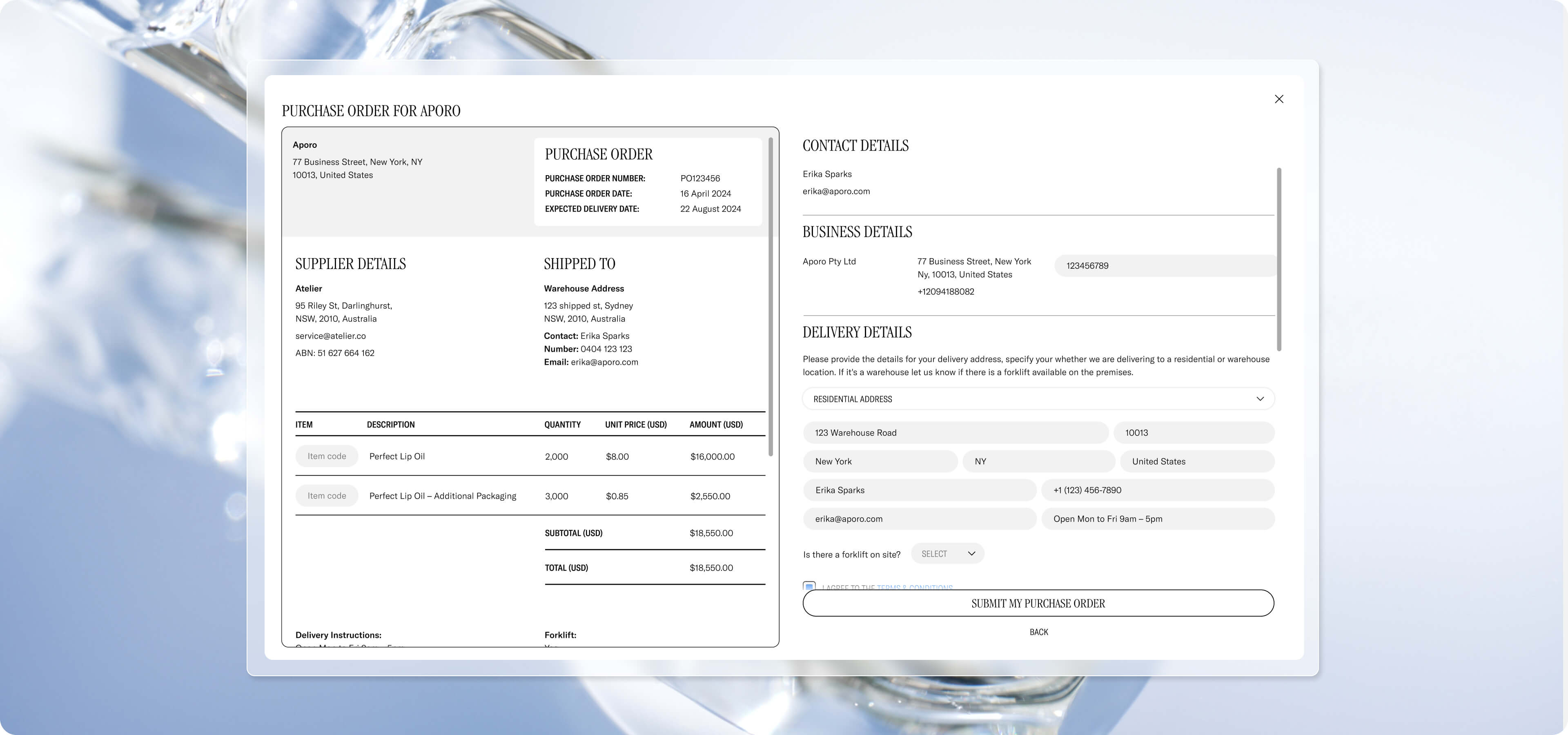Click Submit My Purchase Order button
The image size is (1568, 735).
coord(1038,603)
